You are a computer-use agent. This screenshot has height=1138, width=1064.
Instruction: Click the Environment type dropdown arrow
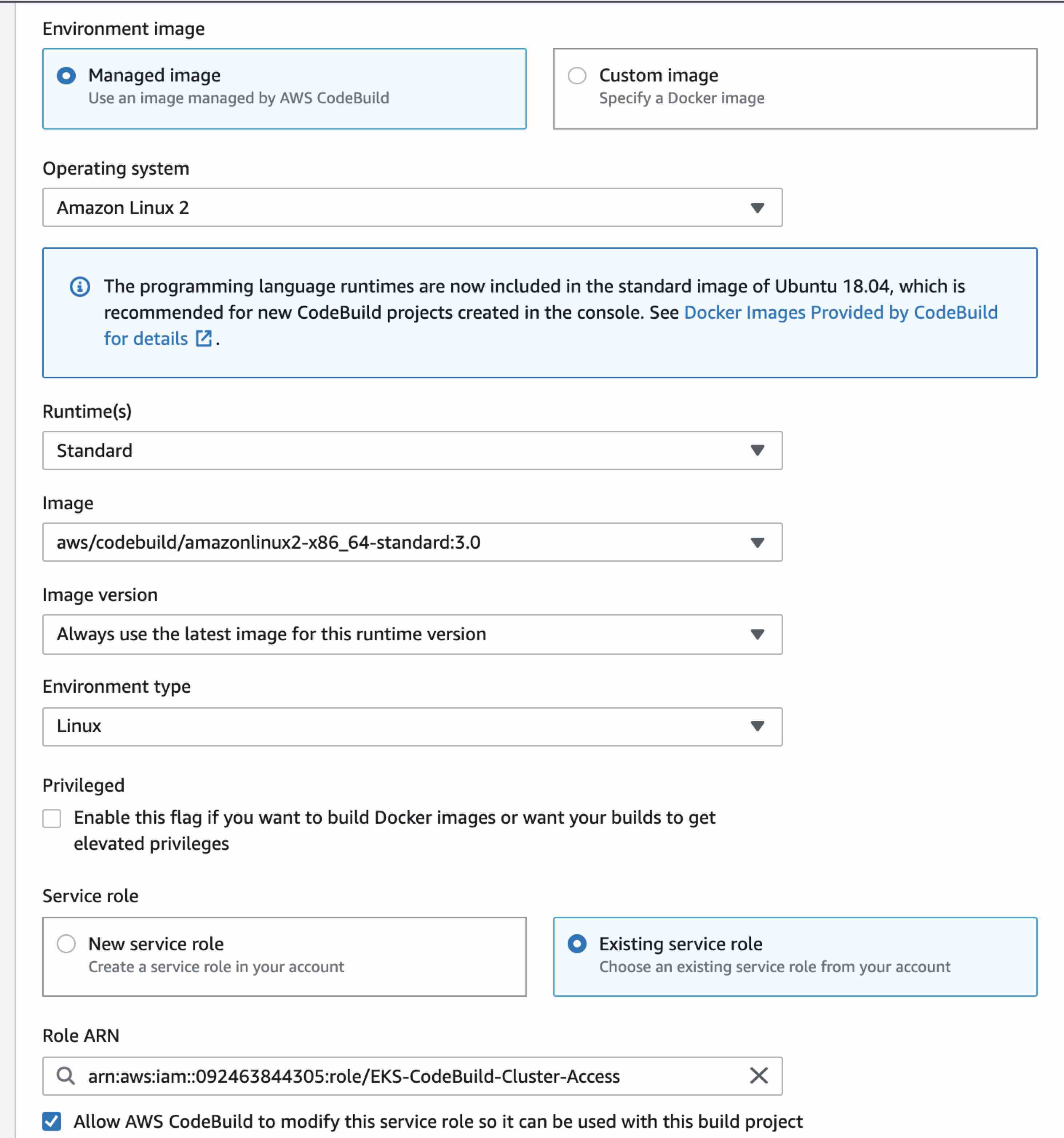pyautogui.click(x=757, y=727)
